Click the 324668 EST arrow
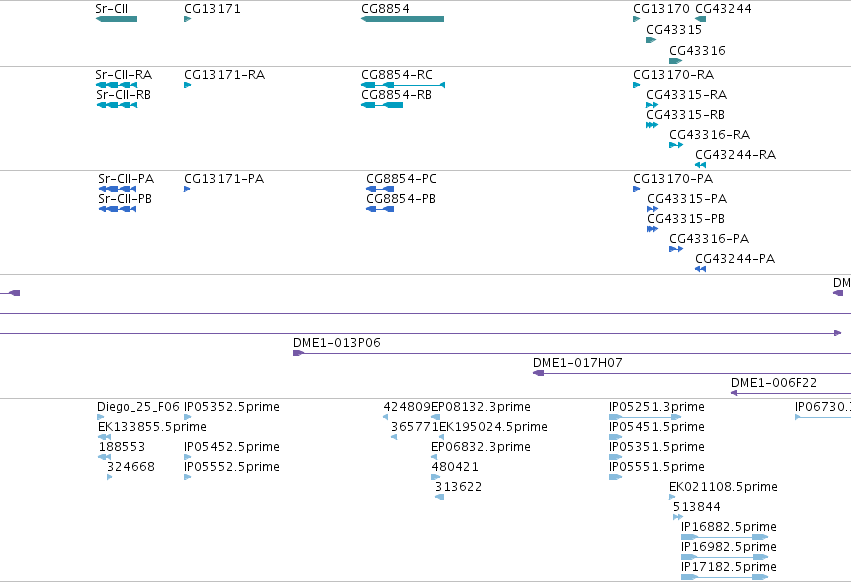851x582 pixels. click(110, 477)
